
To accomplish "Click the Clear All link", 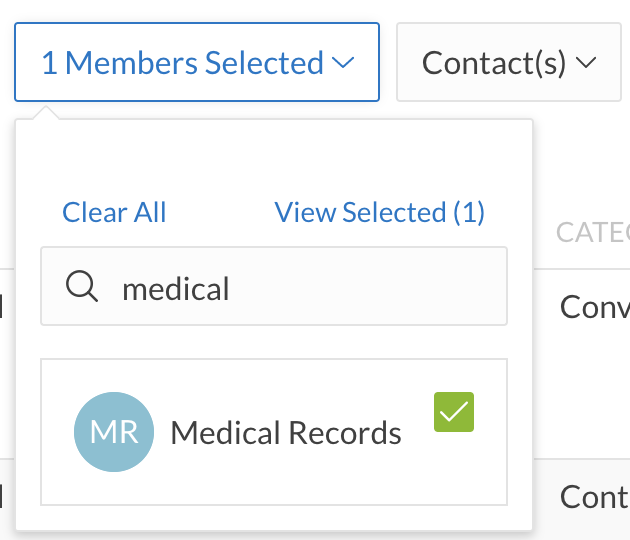I will pyautogui.click(x=114, y=212).
